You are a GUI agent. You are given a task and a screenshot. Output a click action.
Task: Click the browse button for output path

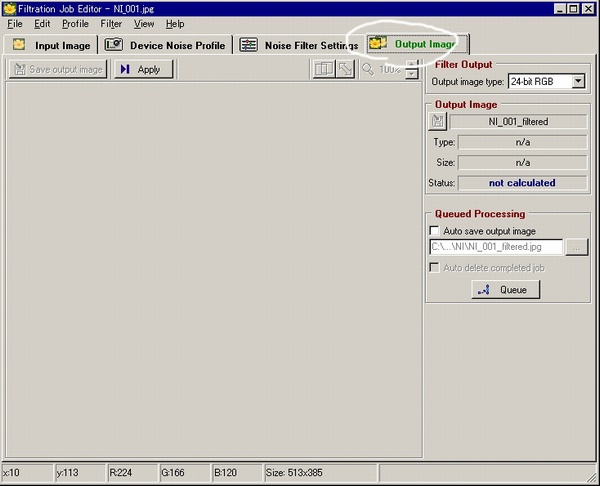tap(576, 247)
